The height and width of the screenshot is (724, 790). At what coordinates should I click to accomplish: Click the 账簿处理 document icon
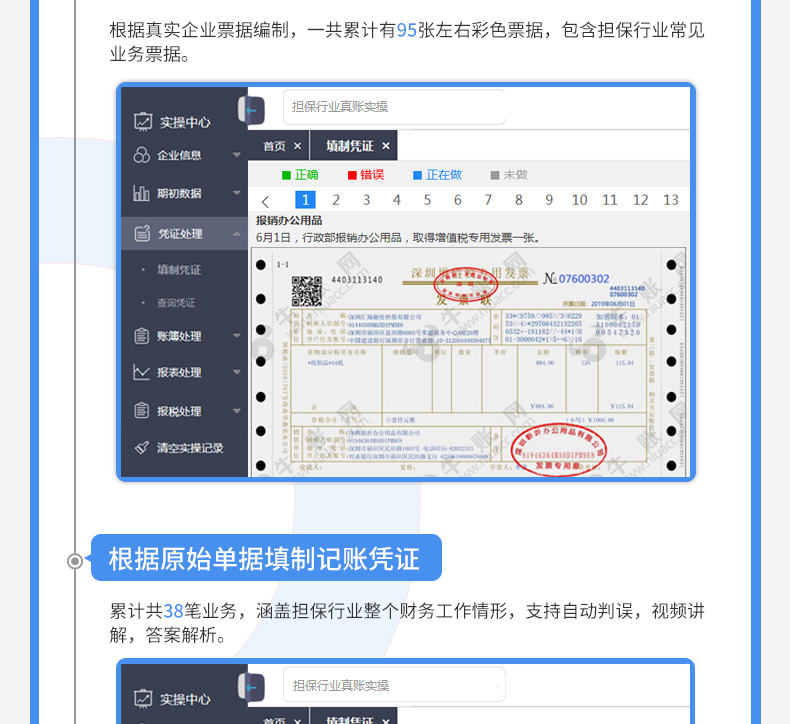click(x=141, y=336)
